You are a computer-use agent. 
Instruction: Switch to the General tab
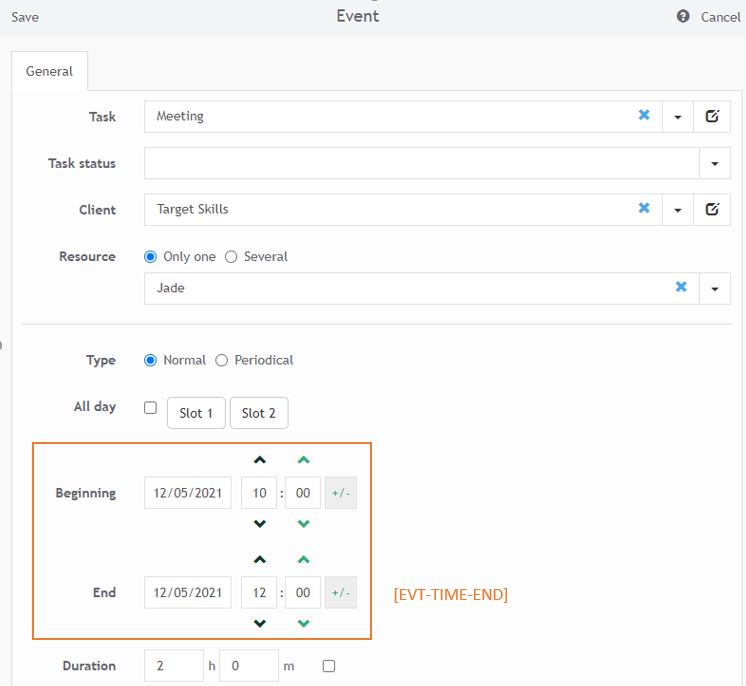[50, 71]
